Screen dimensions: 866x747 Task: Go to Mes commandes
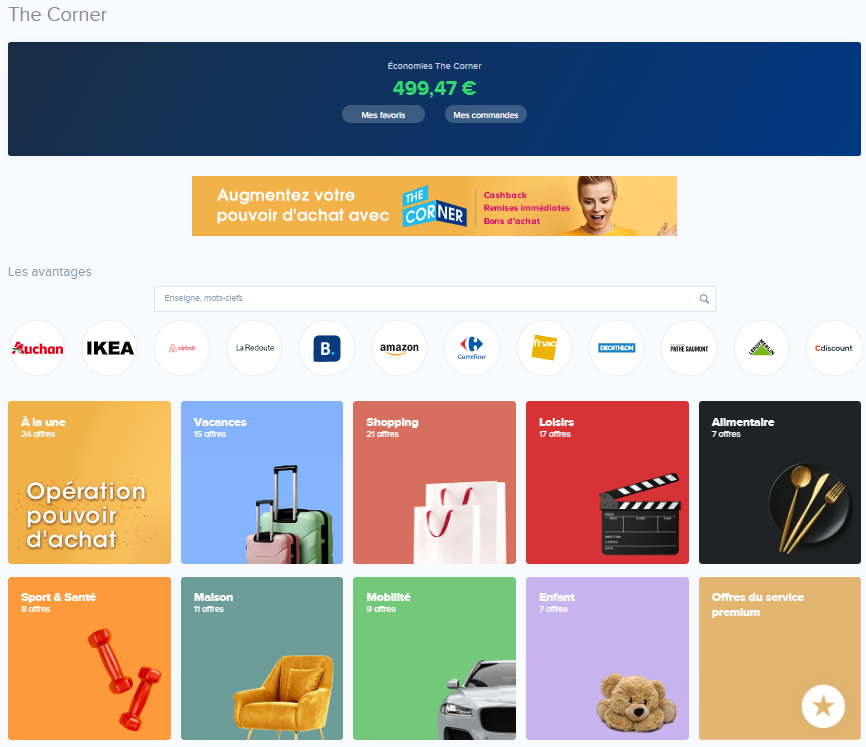(485, 115)
